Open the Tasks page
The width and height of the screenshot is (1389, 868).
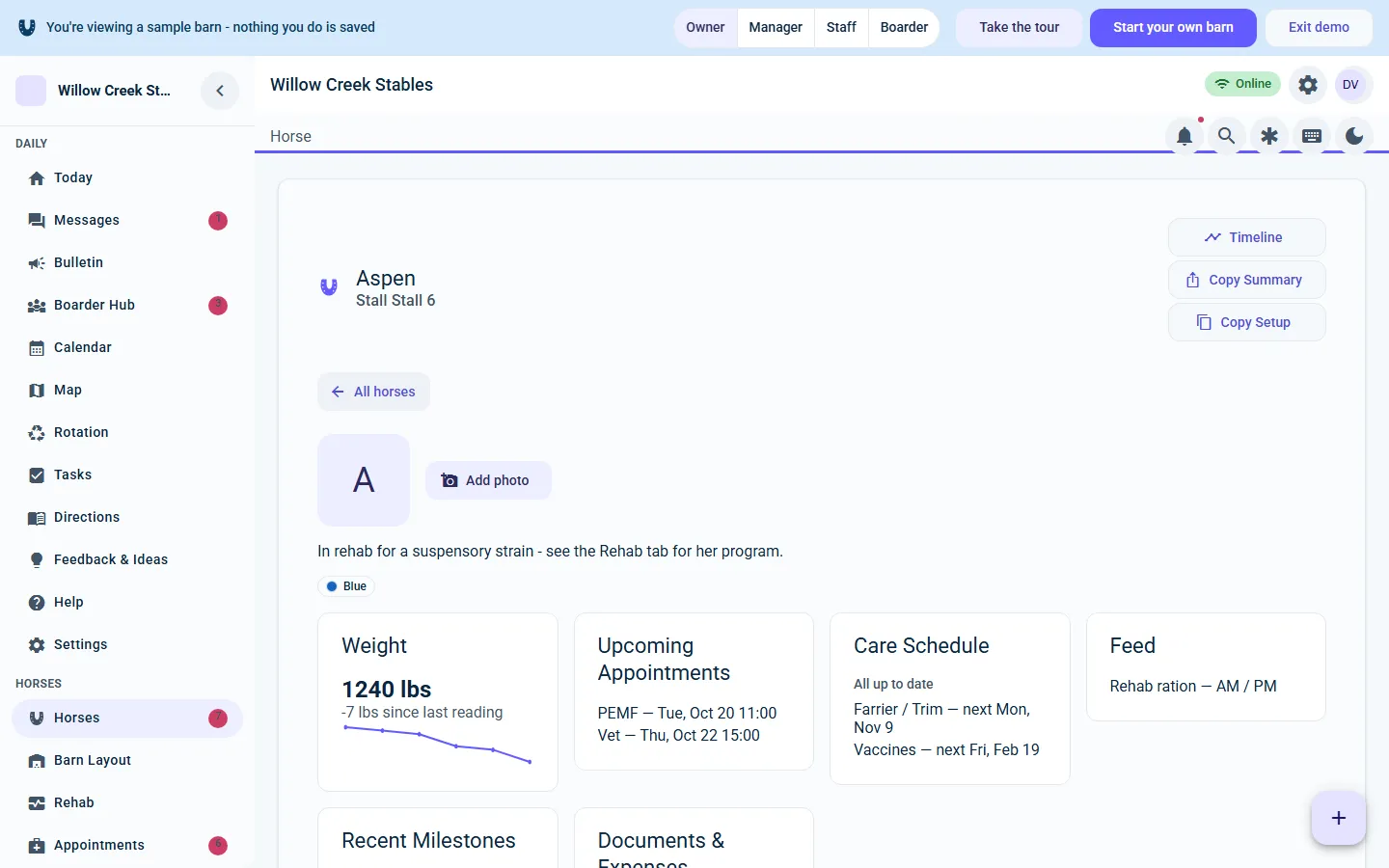pos(127,475)
